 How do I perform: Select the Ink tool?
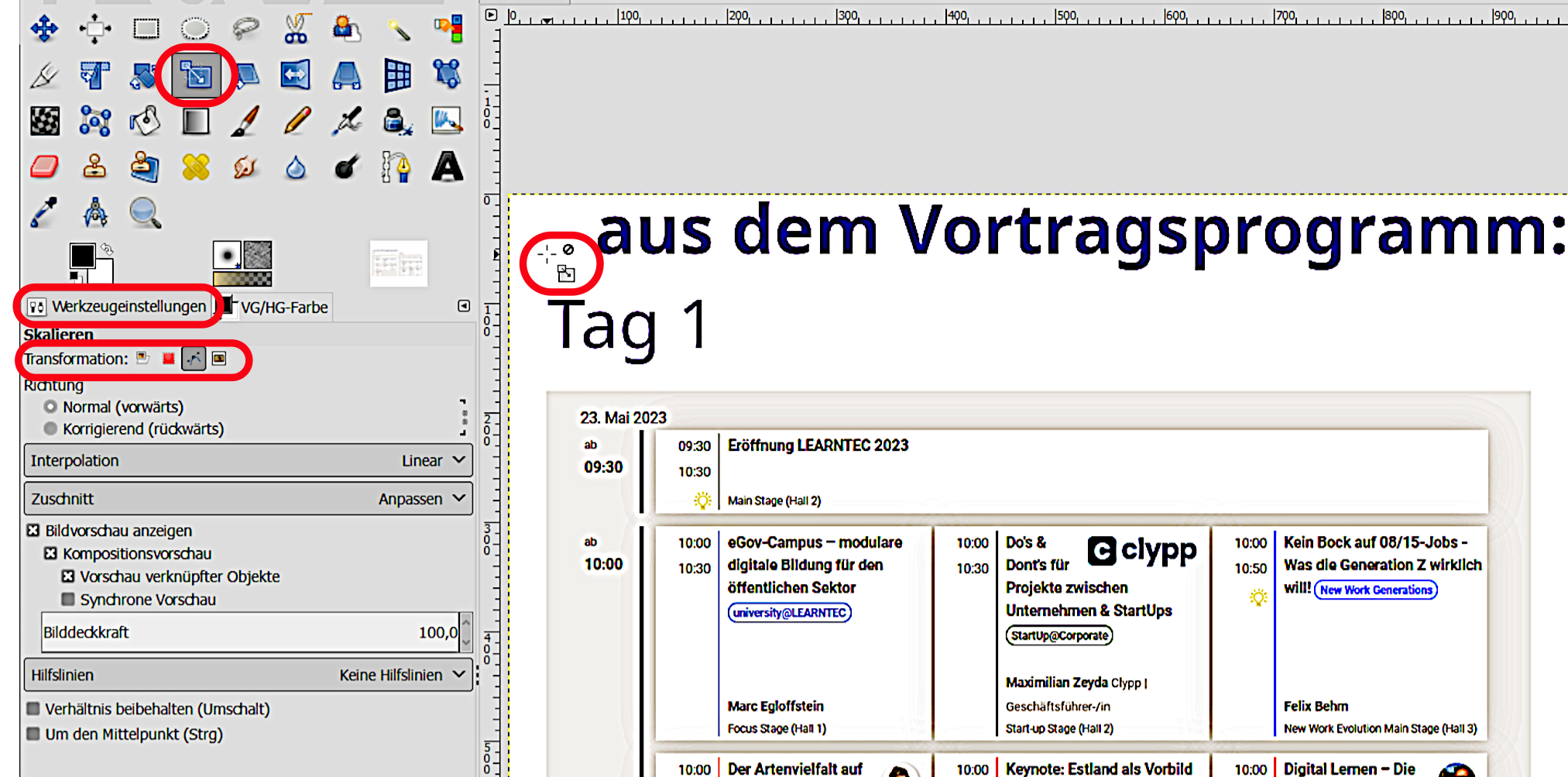[397, 122]
